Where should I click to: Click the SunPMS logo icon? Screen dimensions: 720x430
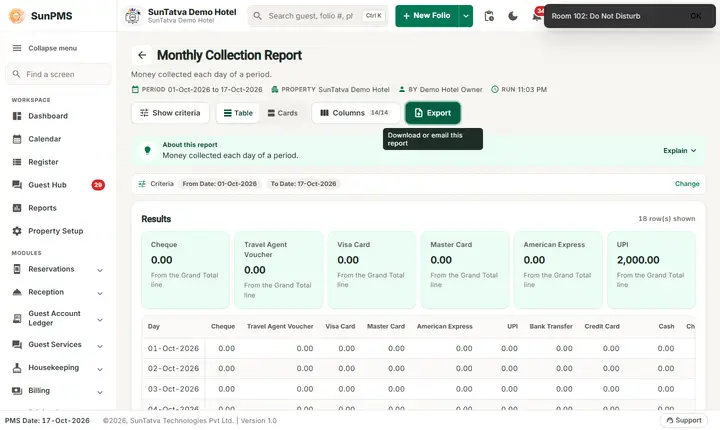coord(17,16)
